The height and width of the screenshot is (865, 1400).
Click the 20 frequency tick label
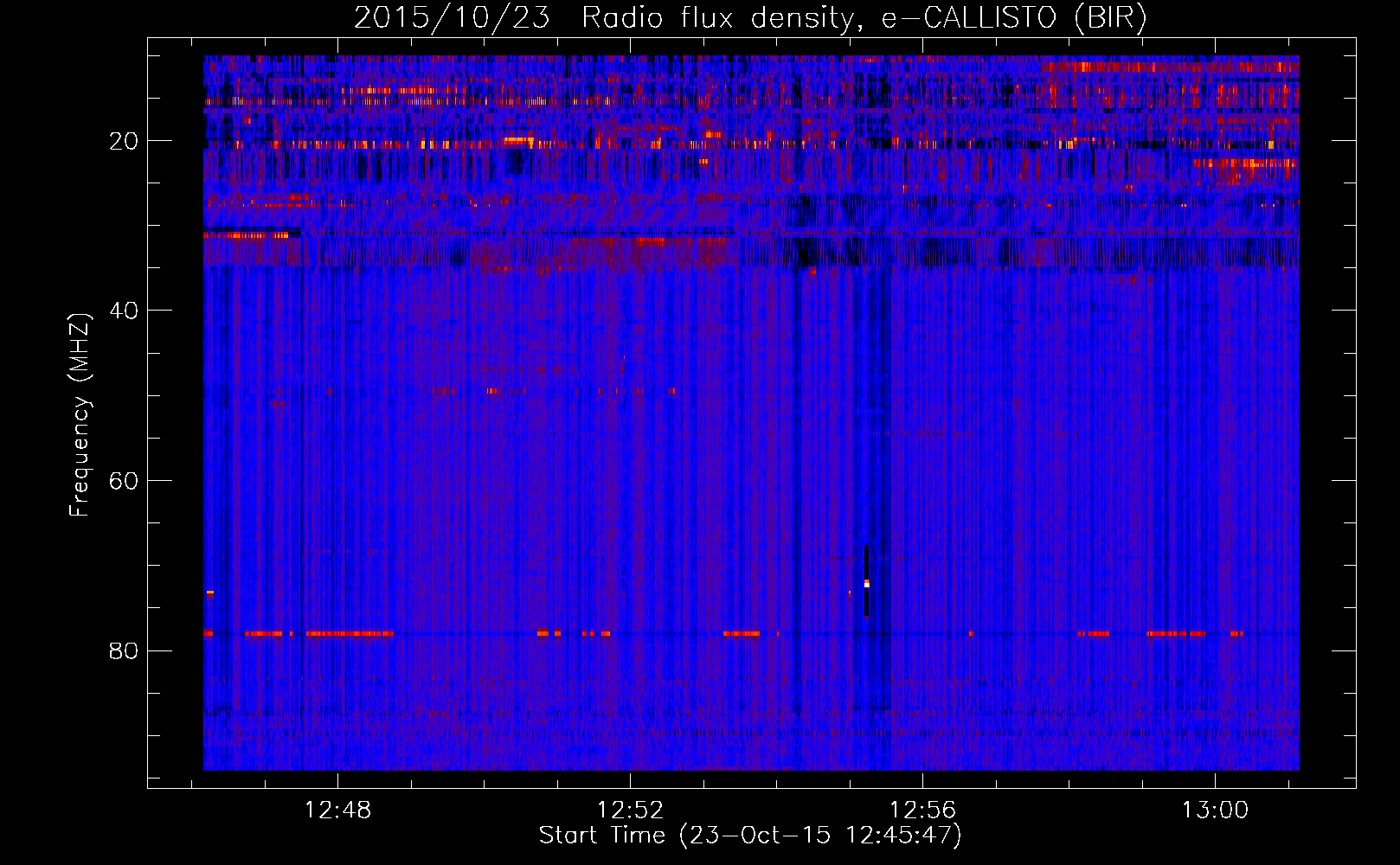click(124, 141)
